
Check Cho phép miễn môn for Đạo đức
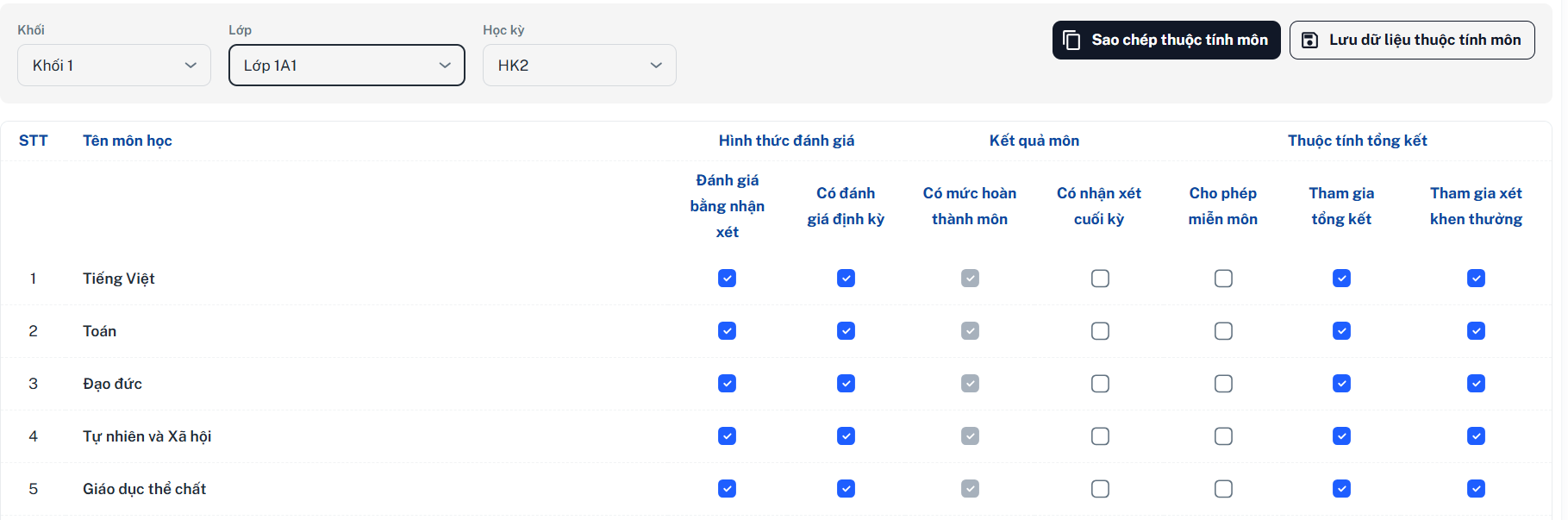(x=1223, y=384)
